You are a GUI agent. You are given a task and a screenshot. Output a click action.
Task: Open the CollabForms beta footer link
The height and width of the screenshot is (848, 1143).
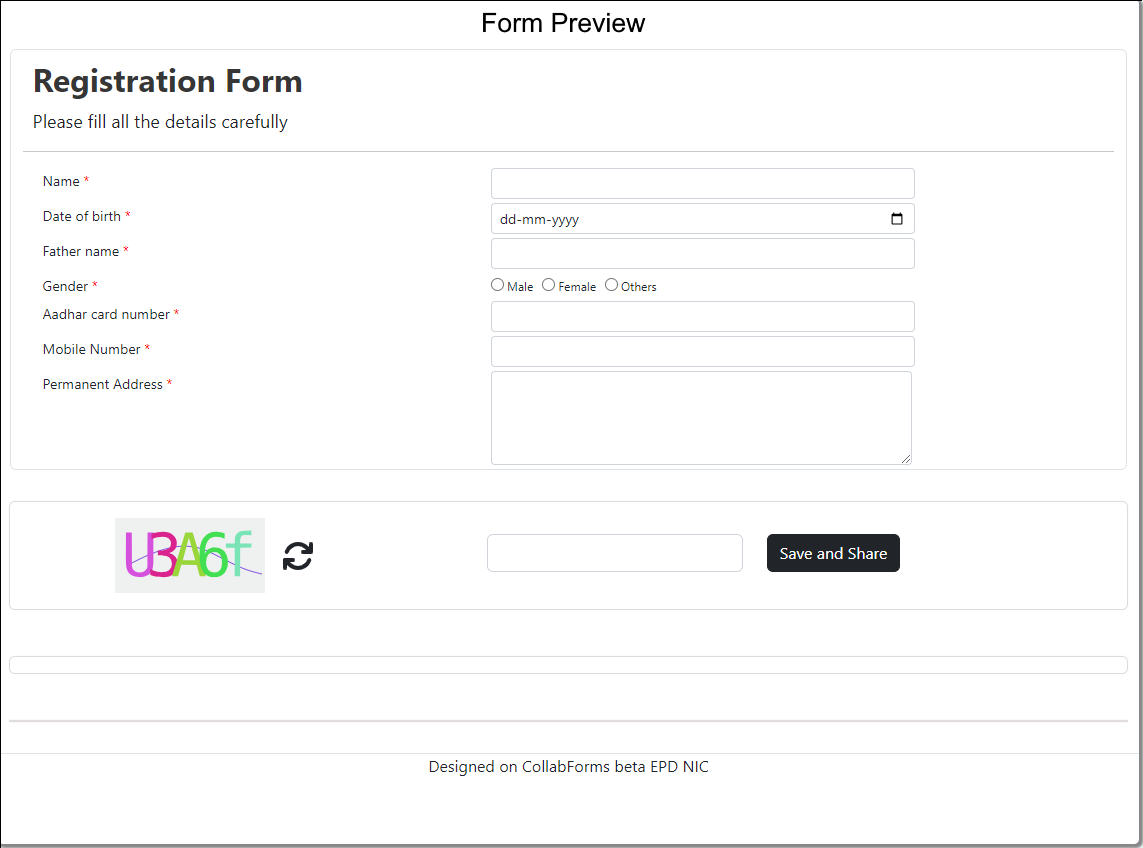coord(566,767)
